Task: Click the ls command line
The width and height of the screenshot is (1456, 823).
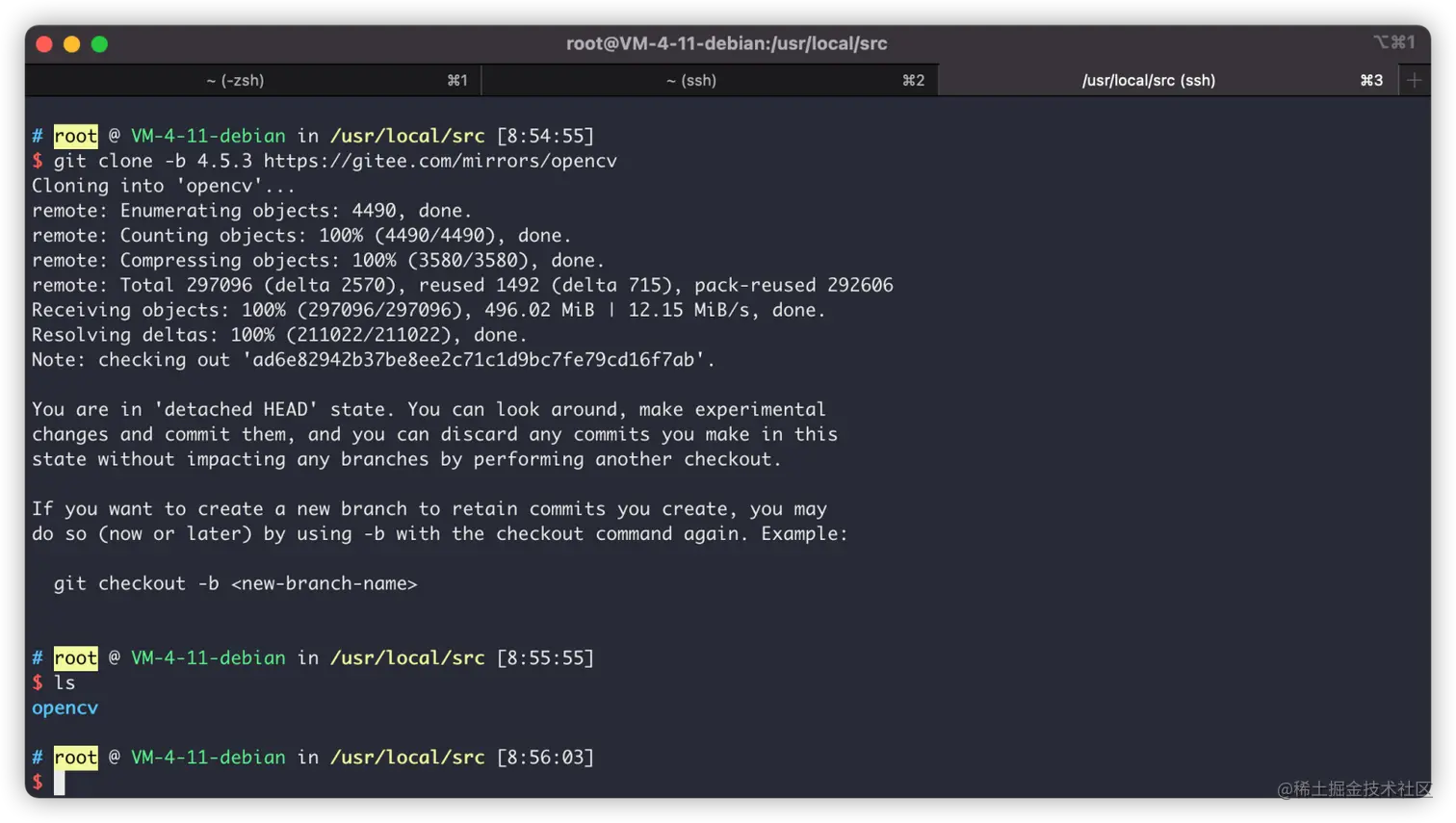Action: [x=54, y=683]
